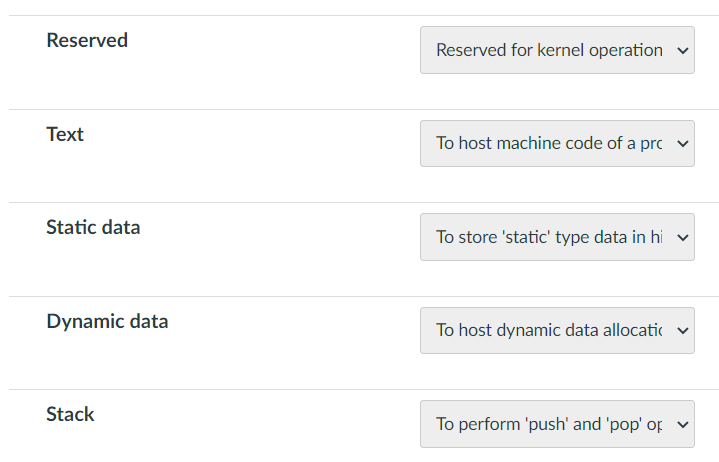Open the Text answer dropdown
719x462 pixels.
[x=557, y=143]
